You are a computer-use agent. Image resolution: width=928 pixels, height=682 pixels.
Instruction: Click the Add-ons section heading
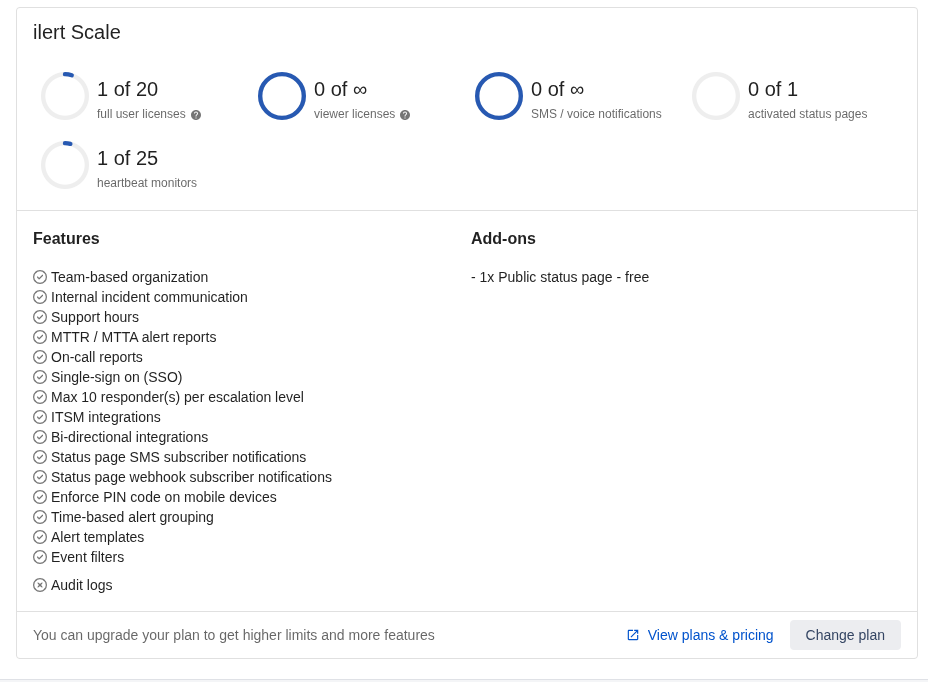point(503,239)
